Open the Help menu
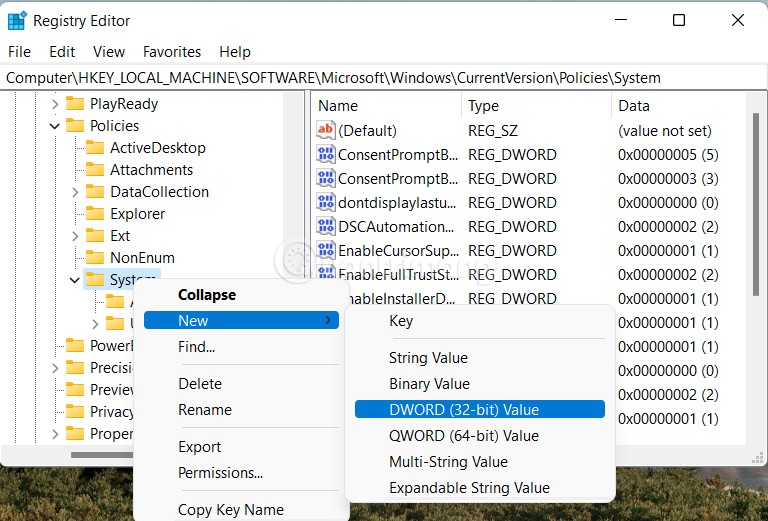 235,52
